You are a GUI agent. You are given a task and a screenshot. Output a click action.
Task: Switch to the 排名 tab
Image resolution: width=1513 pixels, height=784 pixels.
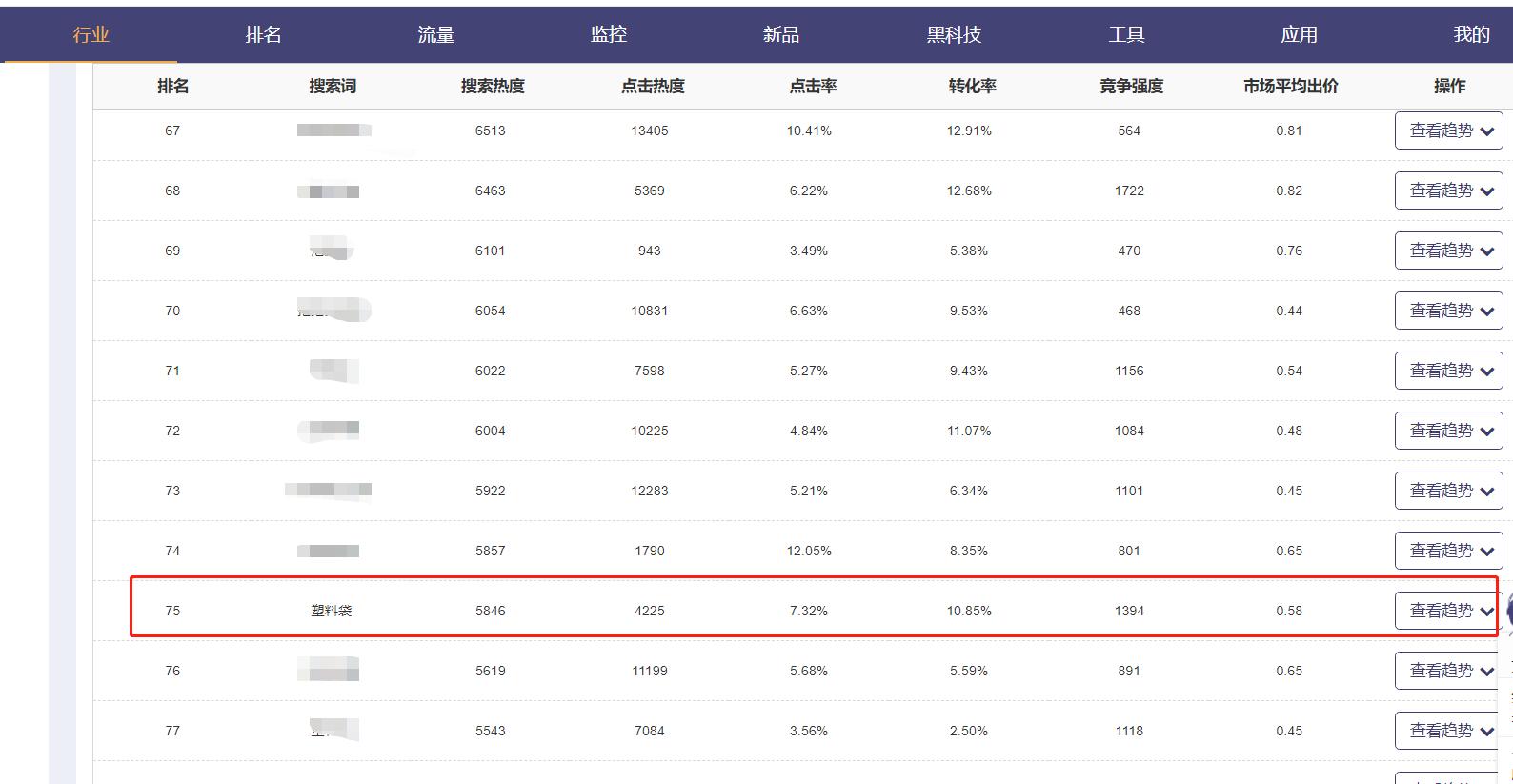click(x=263, y=35)
